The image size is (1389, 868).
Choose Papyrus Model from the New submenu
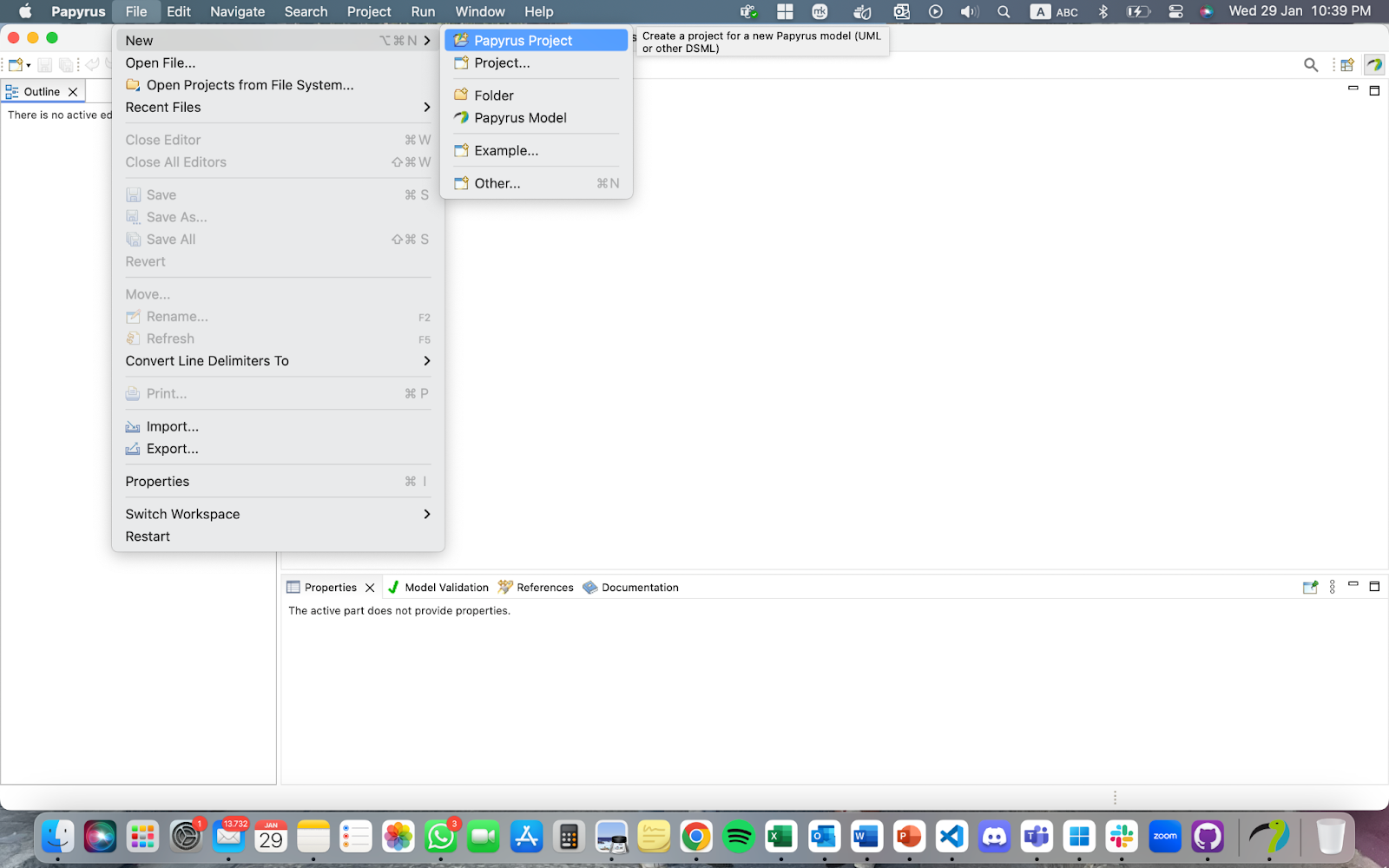(520, 118)
